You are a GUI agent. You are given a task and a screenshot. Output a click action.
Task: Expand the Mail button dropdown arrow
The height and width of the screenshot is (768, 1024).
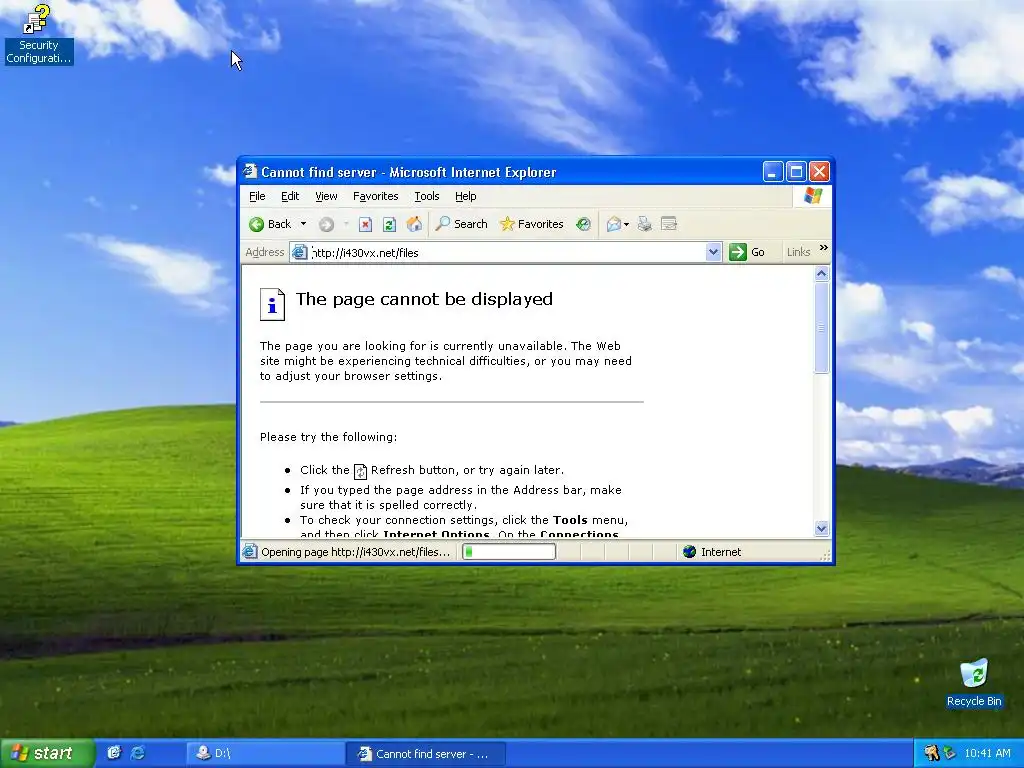point(626,225)
